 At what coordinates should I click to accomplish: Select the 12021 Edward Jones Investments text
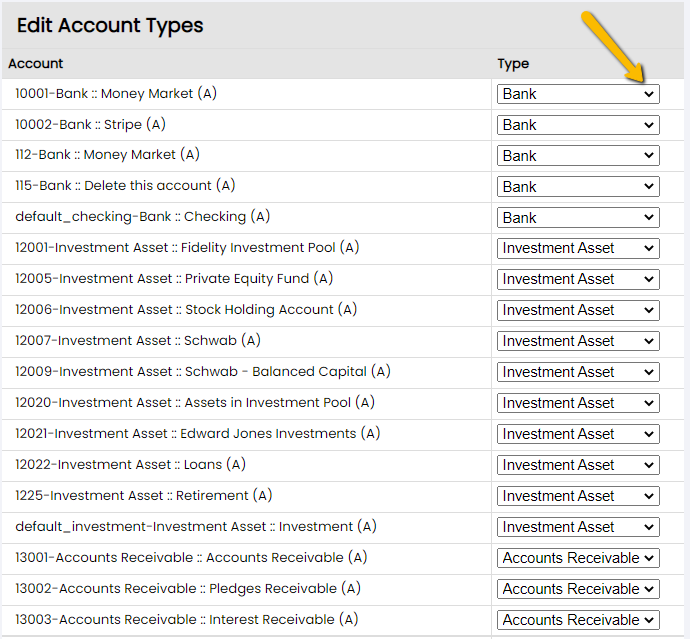point(198,433)
